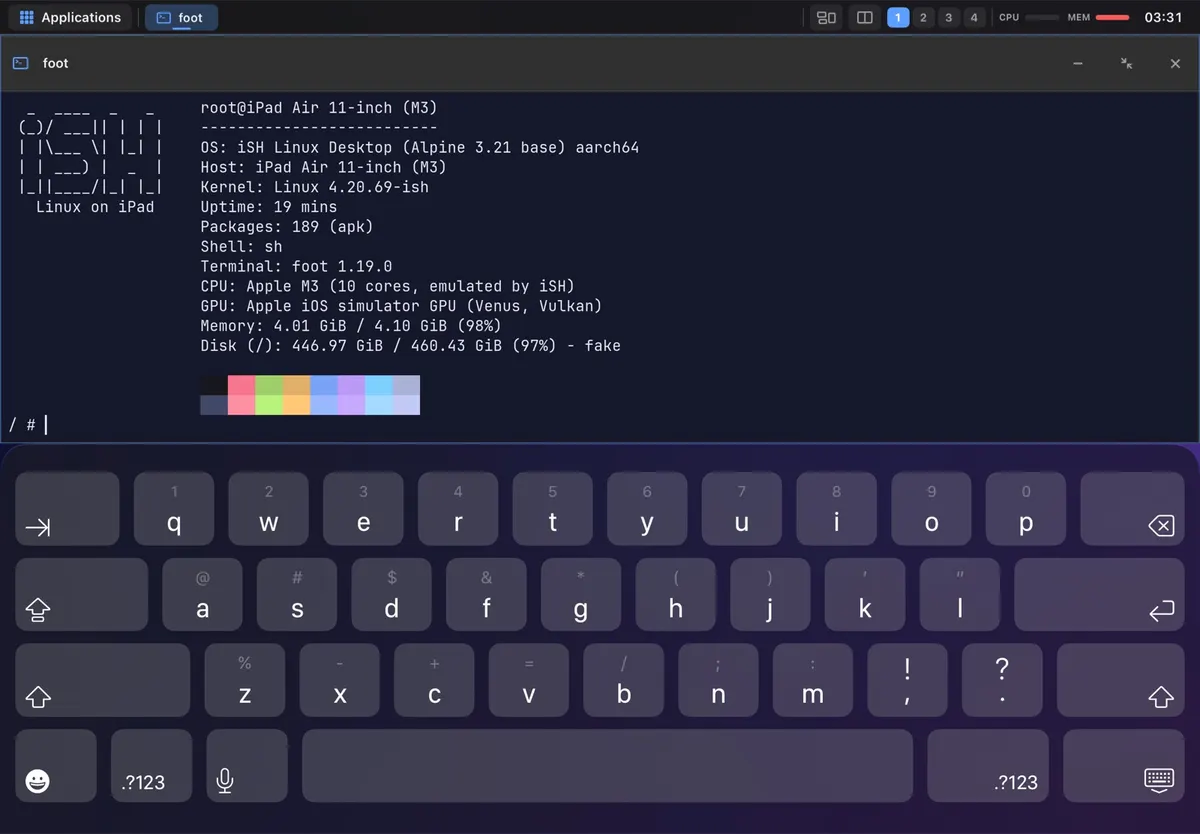Close the foot terminal window
Viewport: 1200px width, 834px height.
pyautogui.click(x=1175, y=63)
